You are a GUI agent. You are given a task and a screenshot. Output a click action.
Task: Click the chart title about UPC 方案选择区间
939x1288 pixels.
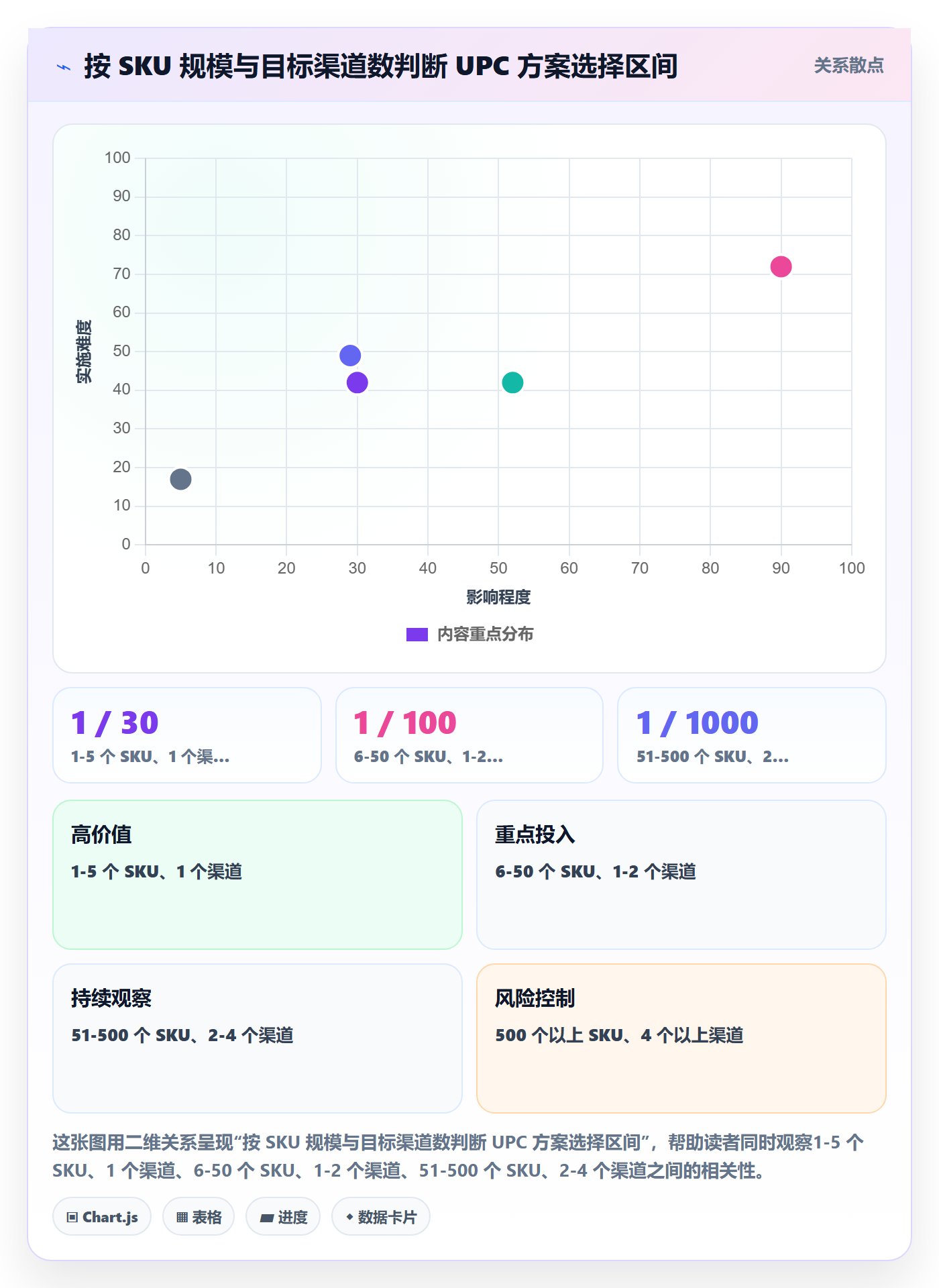pyautogui.click(x=381, y=66)
